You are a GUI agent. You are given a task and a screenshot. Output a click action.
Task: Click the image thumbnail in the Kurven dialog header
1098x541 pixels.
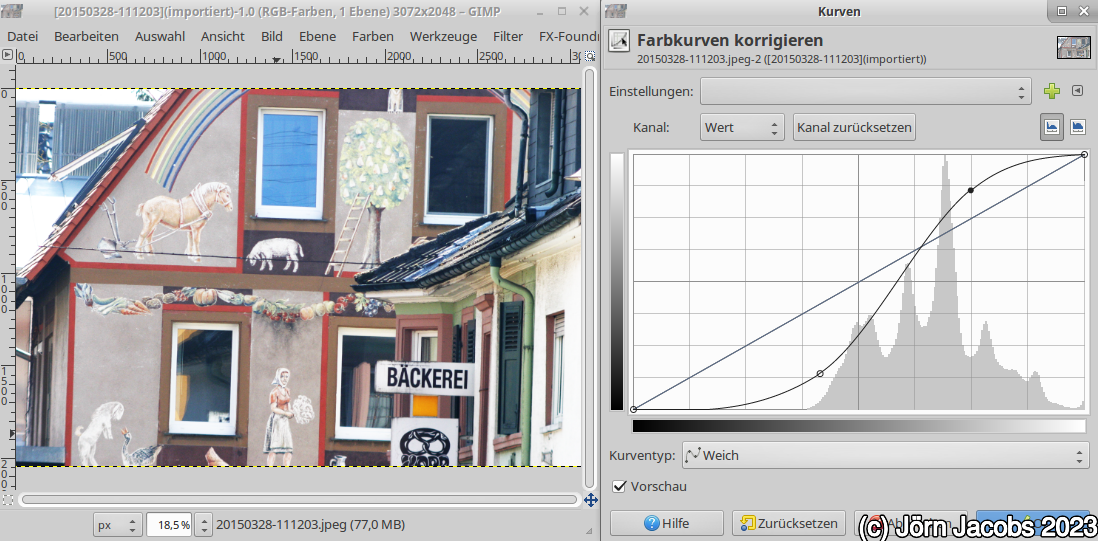[x=1072, y=47]
